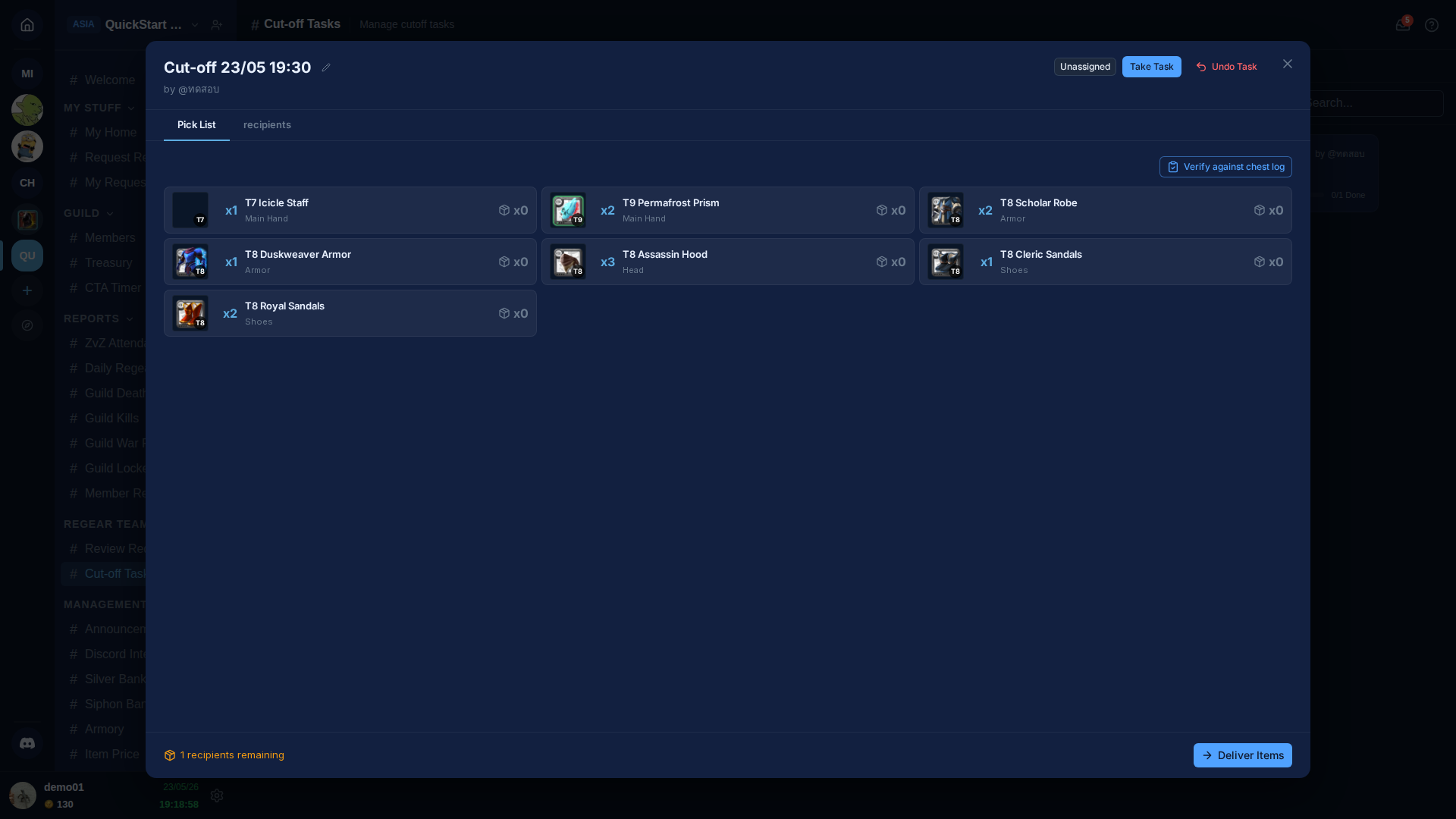Click Verify against chest log button
The image size is (1456, 819).
(x=1225, y=167)
